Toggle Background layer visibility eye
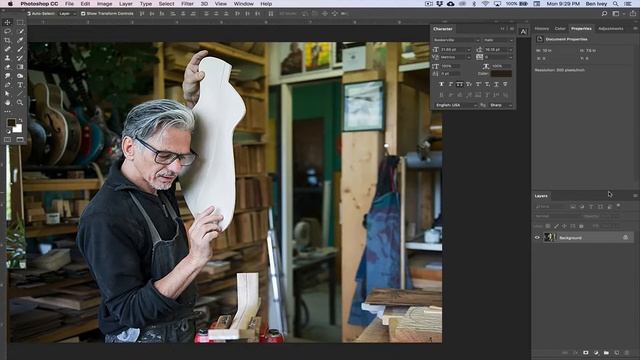The image size is (640, 360). (537, 238)
